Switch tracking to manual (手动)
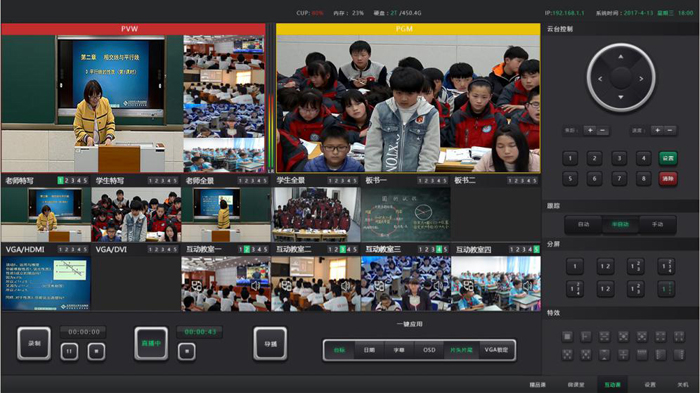 tap(657, 225)
